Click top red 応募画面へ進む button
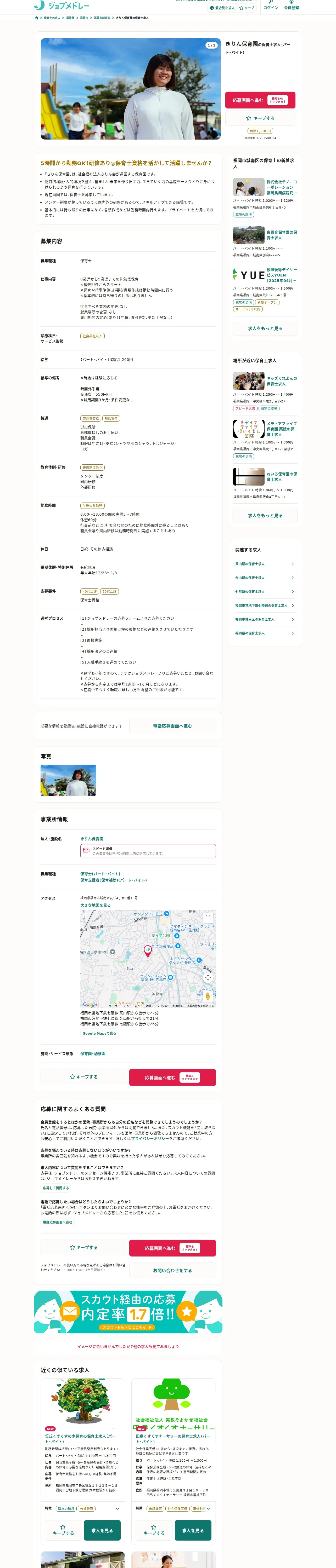Image resolution: width=336 pixels, height=1568 pixels. 260,100
